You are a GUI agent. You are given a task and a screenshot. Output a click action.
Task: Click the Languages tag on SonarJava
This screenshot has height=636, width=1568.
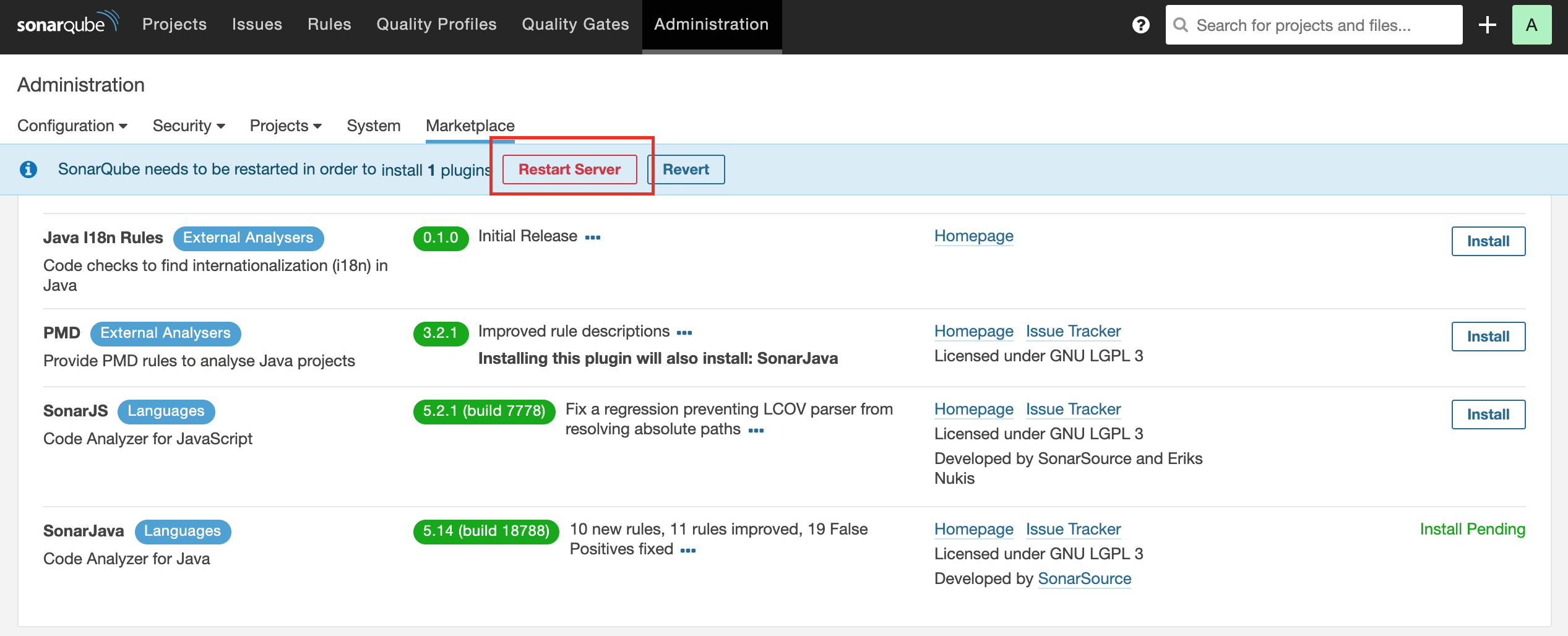[183, 531]
